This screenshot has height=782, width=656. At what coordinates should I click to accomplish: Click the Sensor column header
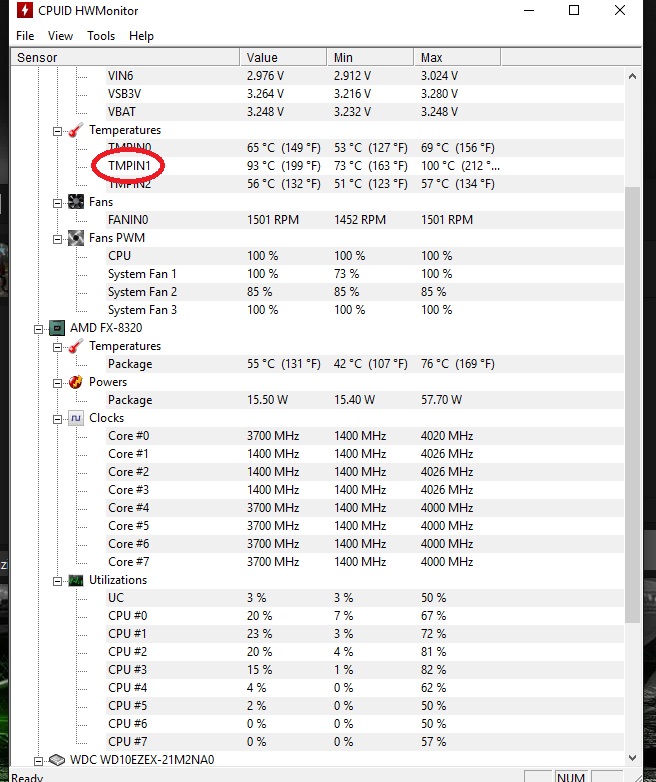pyautogui.click(x=126, y=57)
